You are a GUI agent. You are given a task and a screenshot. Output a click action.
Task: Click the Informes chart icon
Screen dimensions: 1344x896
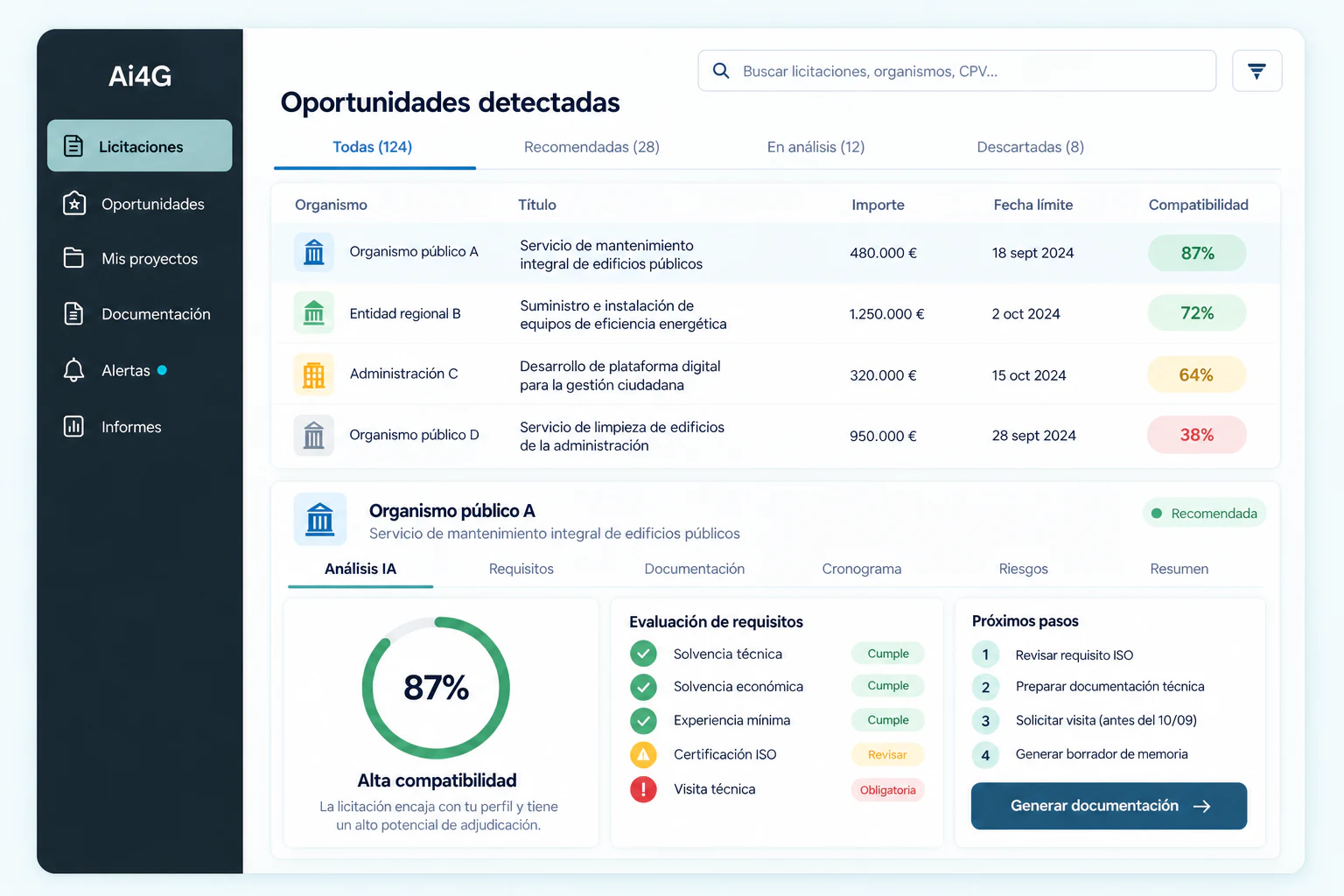(x=74, y=426)
